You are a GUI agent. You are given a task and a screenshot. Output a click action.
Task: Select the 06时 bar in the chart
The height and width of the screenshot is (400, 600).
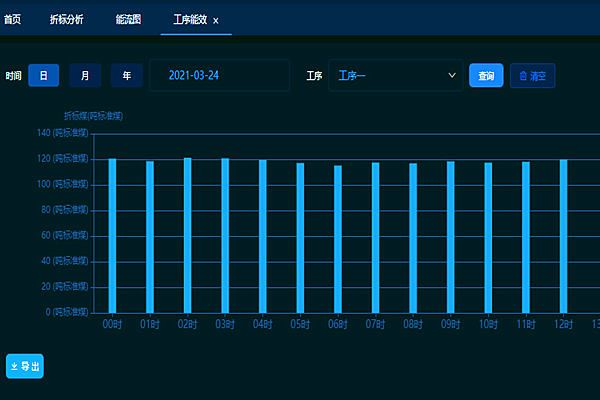point(338,239)
